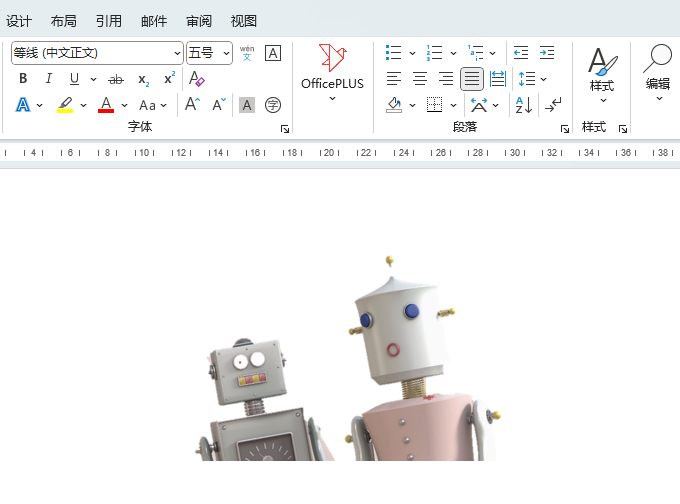This screenshot has width=680, height=504.
Task: Select the robots image in document
Action: point(347,358)
